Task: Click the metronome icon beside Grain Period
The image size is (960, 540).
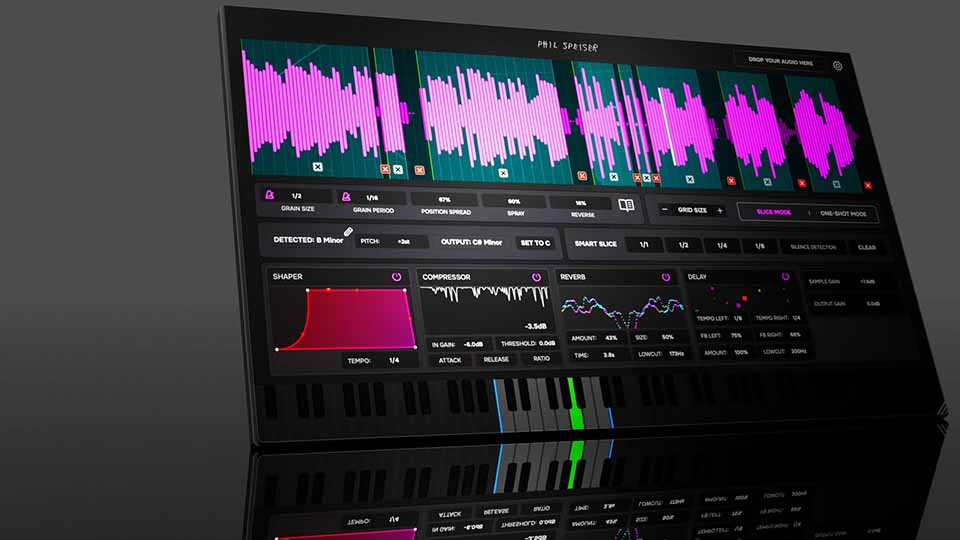Action: (x=347, y=197)
